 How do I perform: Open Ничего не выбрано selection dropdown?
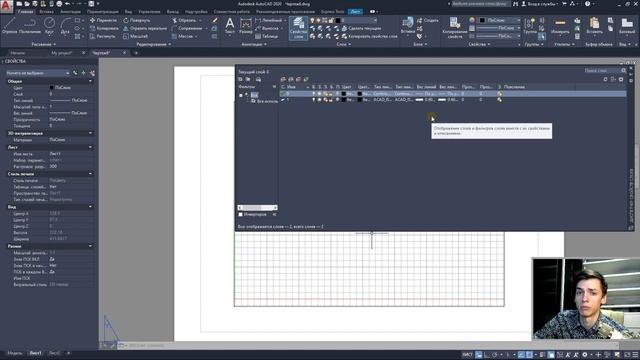(x=38, y=73)
